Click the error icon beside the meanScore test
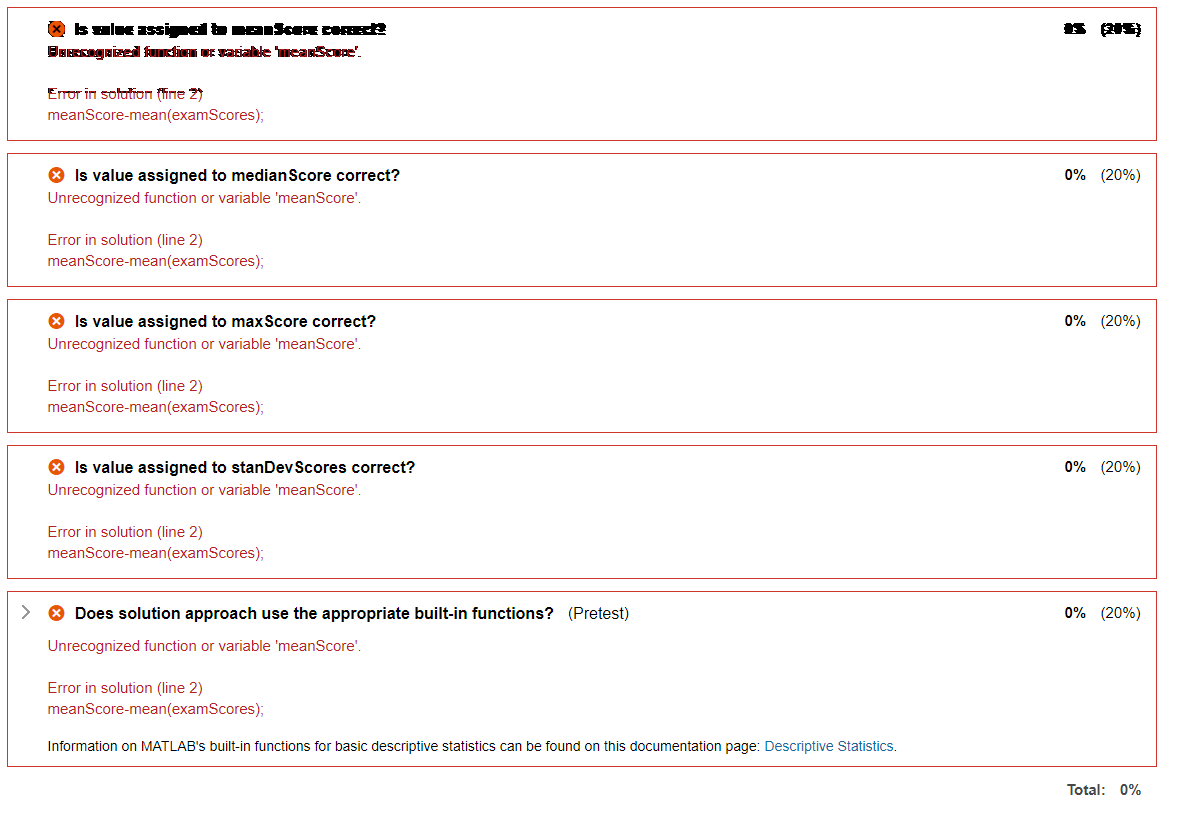1203x818 pixels. [57, 29]
